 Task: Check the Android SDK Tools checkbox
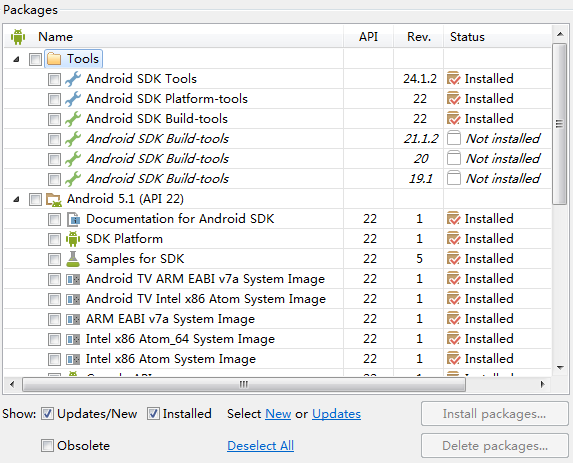point(54,79)
